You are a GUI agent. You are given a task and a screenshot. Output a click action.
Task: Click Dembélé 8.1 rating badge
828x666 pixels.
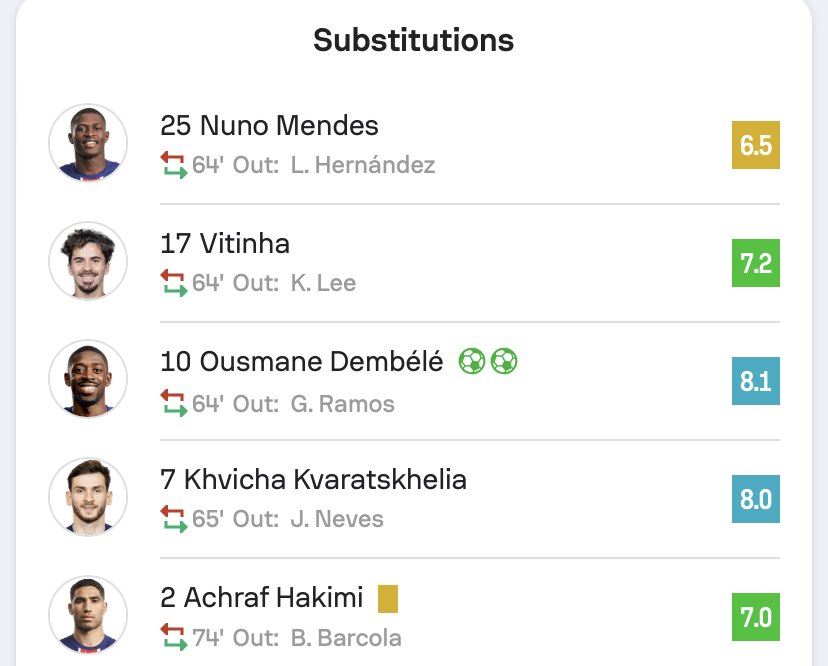click(x=755, y=382)
